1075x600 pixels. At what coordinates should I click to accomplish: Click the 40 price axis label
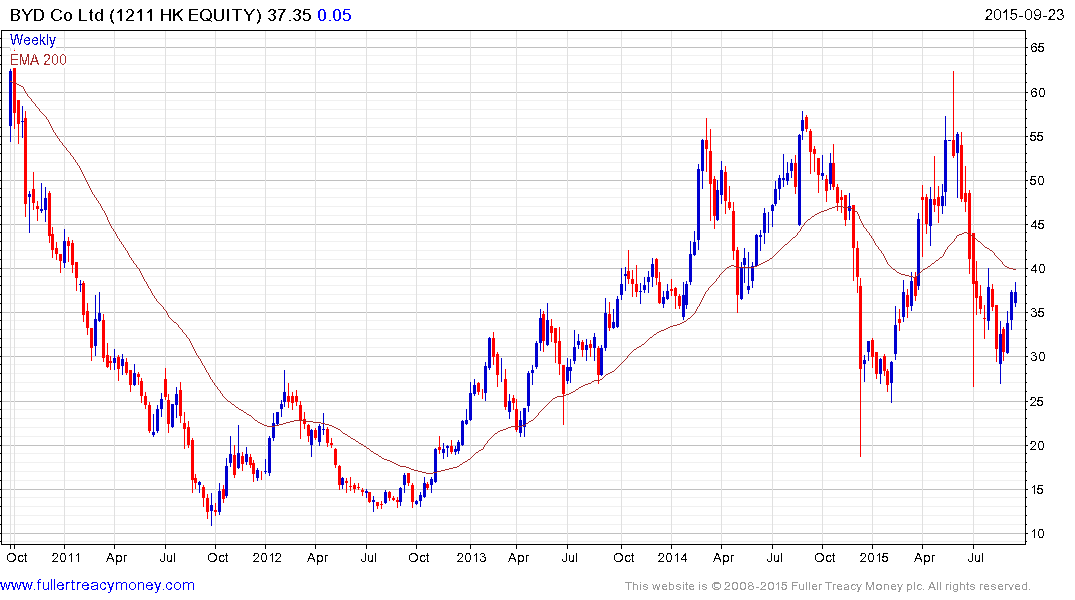click(1037, 269)
